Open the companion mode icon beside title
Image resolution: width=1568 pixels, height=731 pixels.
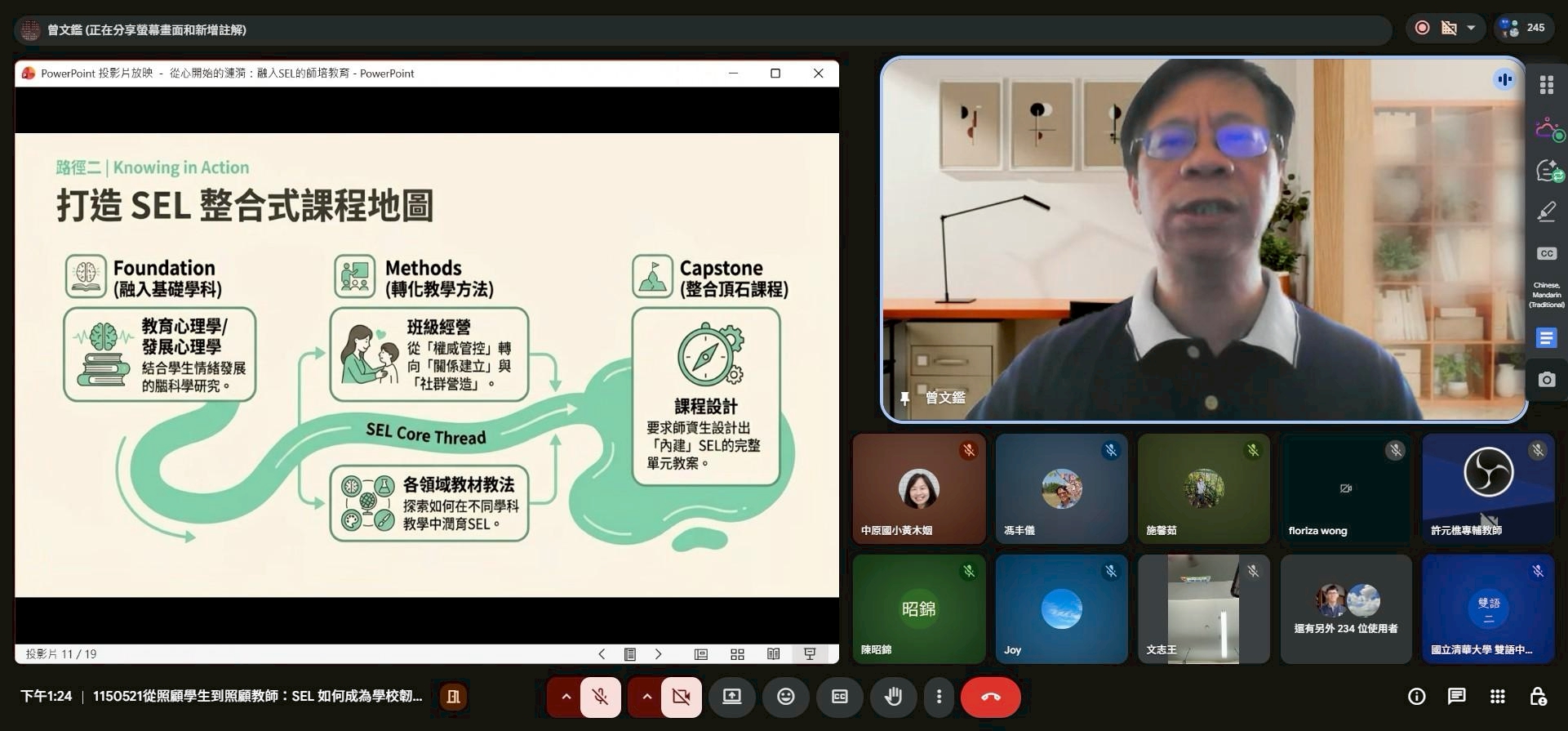453,697
